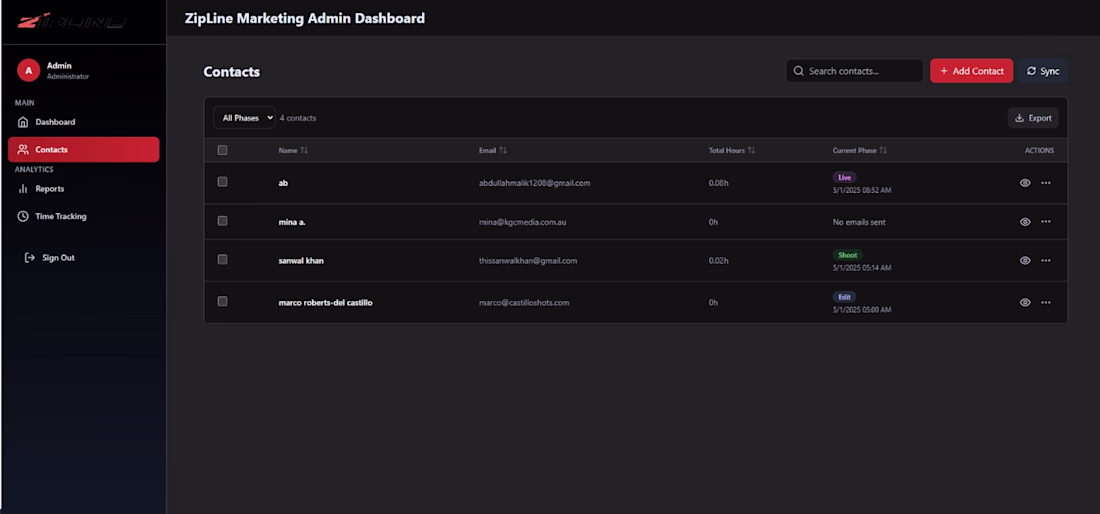This screenshot has height=514, width=1100.
Task: Click the Sign Out icon in sidebar
Action: coord(30,258)
